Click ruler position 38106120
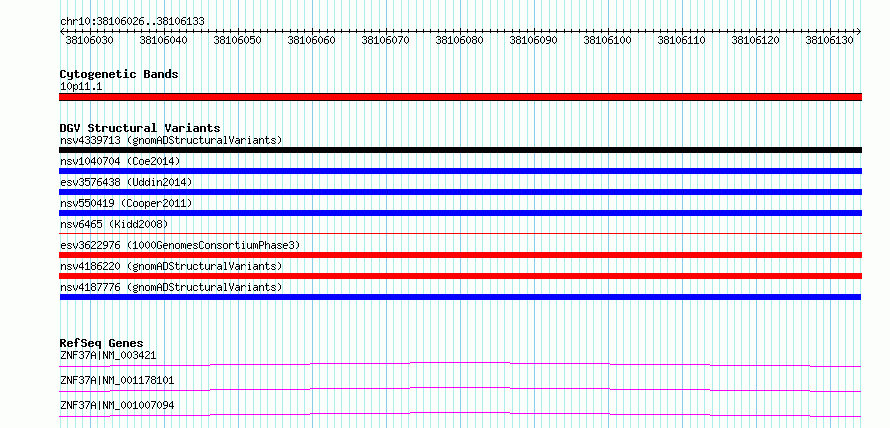The image size is (890, 428). tap(755, 40)
